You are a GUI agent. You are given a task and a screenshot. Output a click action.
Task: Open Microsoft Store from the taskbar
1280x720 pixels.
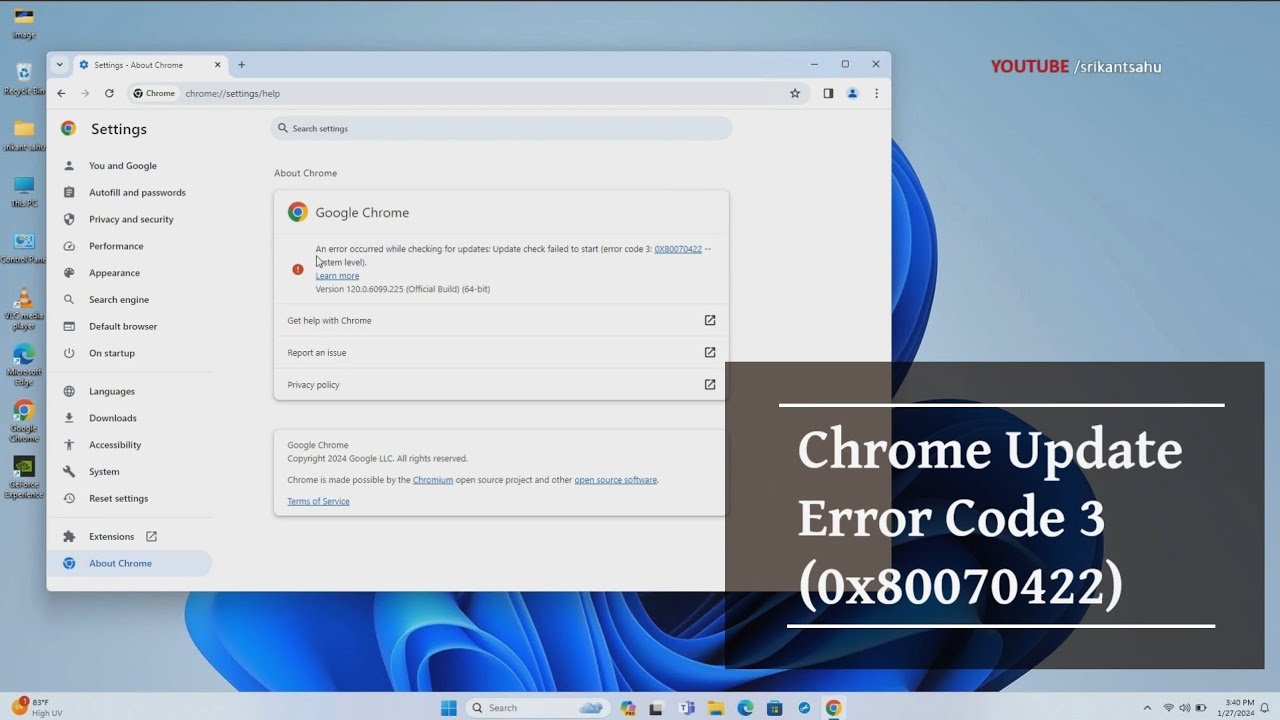(774, 708)
